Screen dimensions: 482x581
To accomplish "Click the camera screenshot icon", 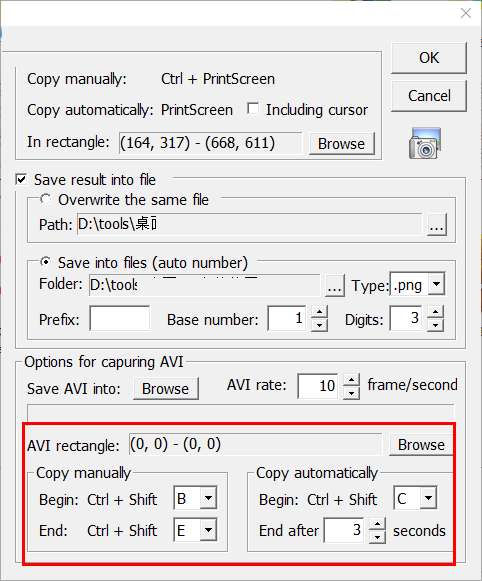I will pos(425,143).
